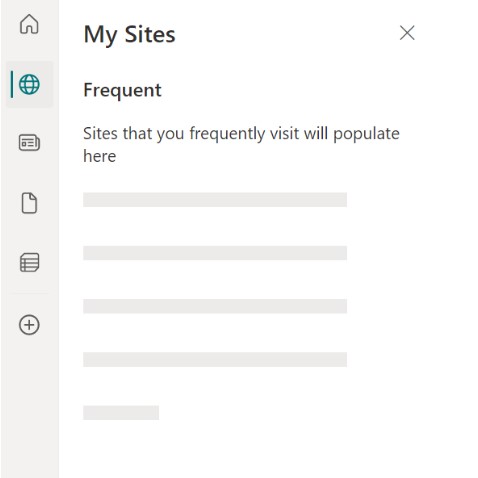Screen dimensions: 478x478
Task: Select the Frequent section heading
Action: pos(122,90)
